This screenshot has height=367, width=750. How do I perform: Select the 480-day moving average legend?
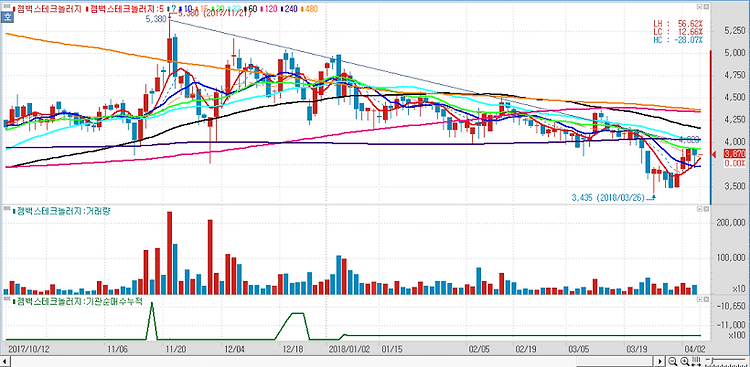point(309,8)
